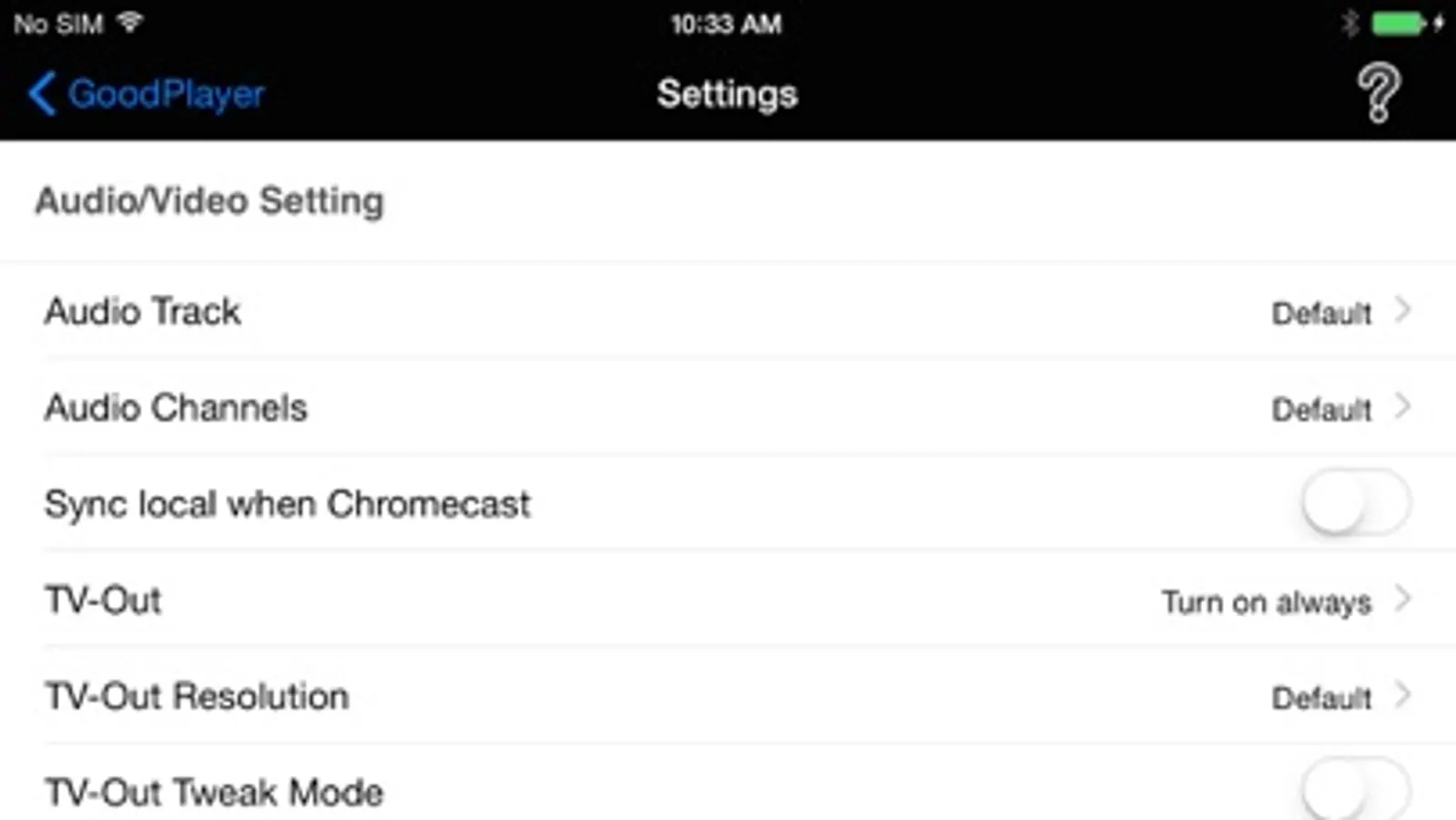Select the Audio Track row label
Viewport: 1456px width, 820px height.
pyautogui.click(x=143, y=312)
